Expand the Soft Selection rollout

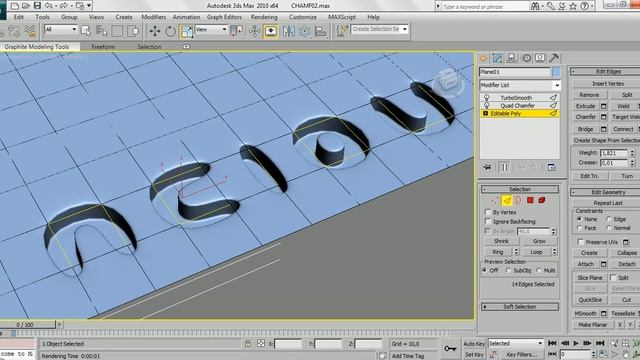click(520, 307)
